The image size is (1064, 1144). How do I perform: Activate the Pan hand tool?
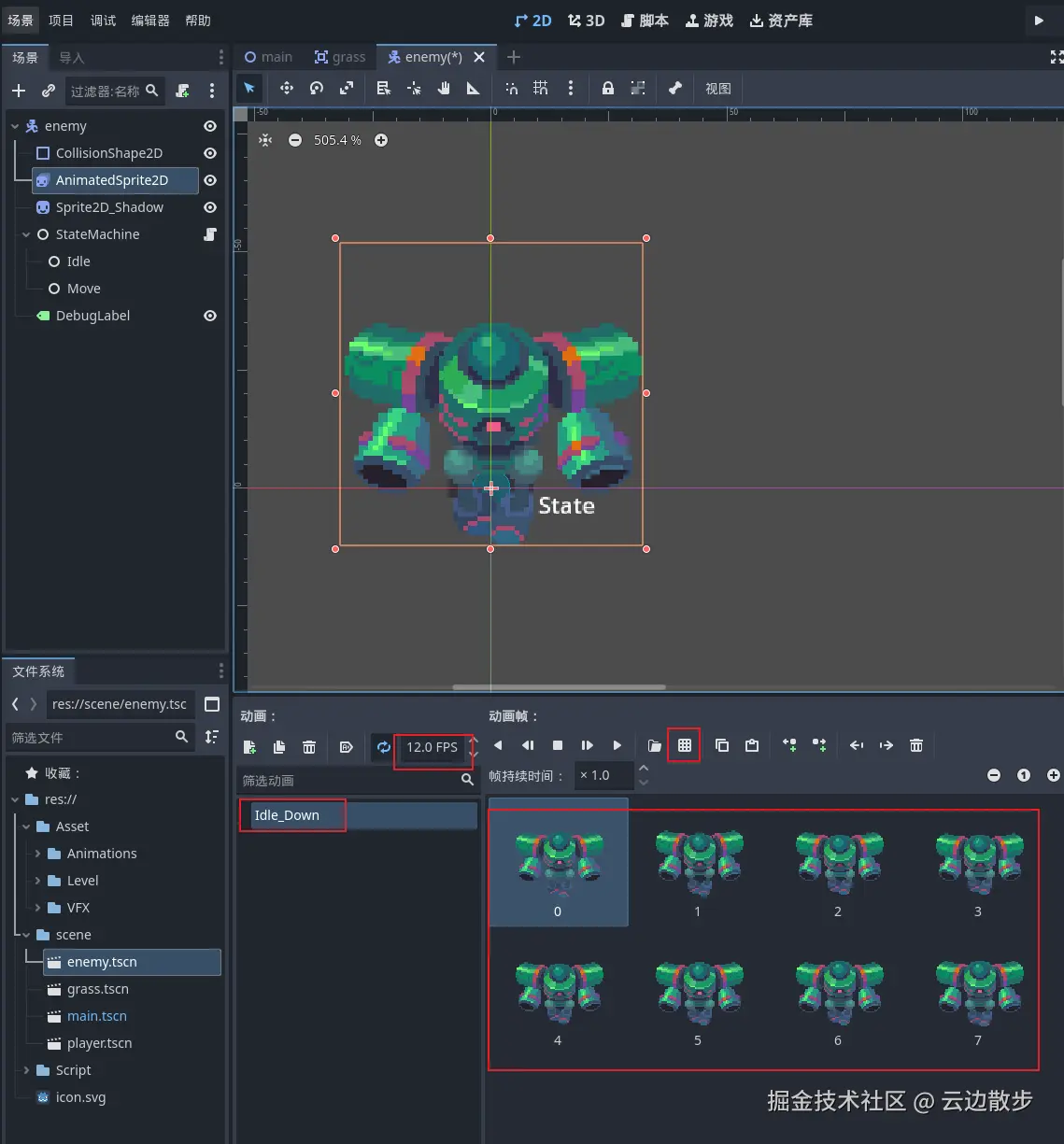(444, 88)
